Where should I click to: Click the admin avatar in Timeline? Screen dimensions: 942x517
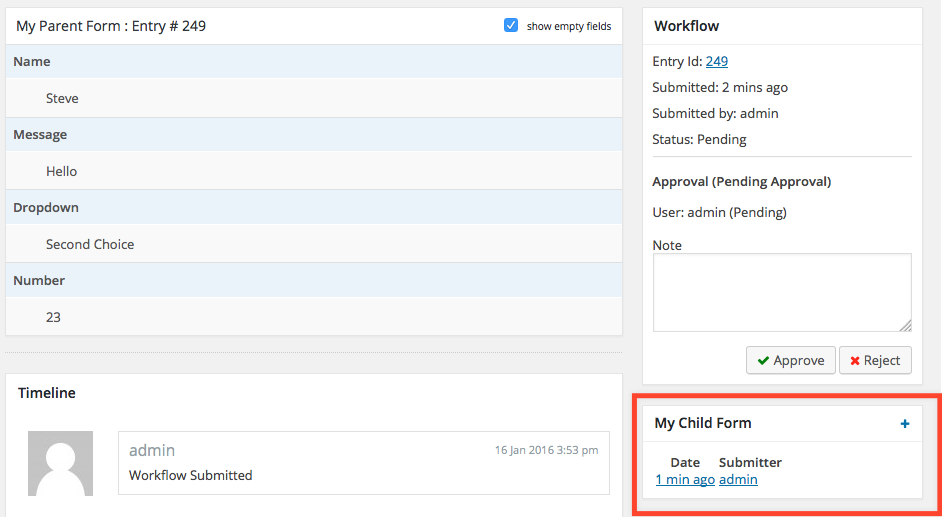click(60, 463)
